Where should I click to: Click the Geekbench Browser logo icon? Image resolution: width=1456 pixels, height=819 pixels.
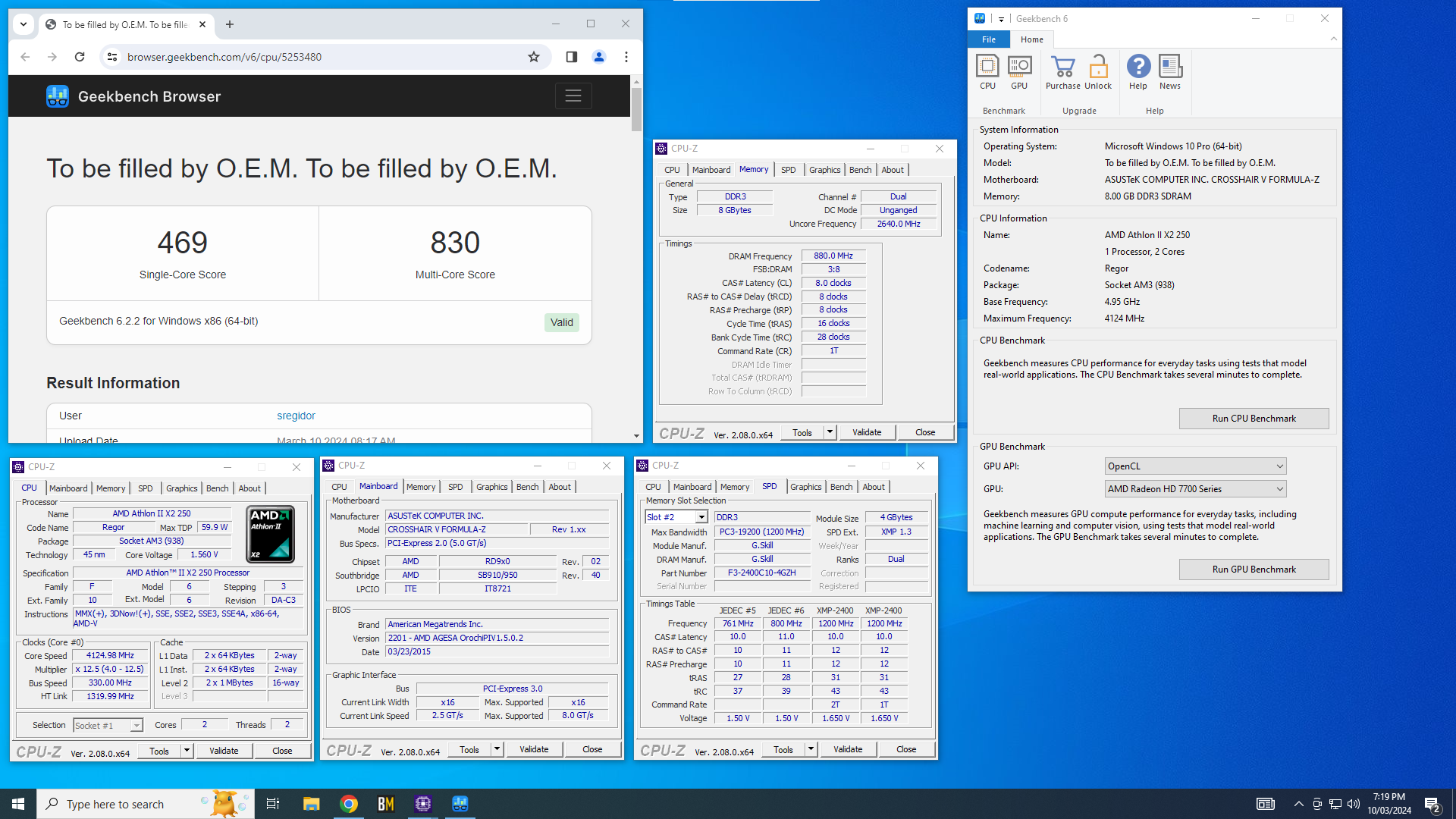(x=58, y=96)
